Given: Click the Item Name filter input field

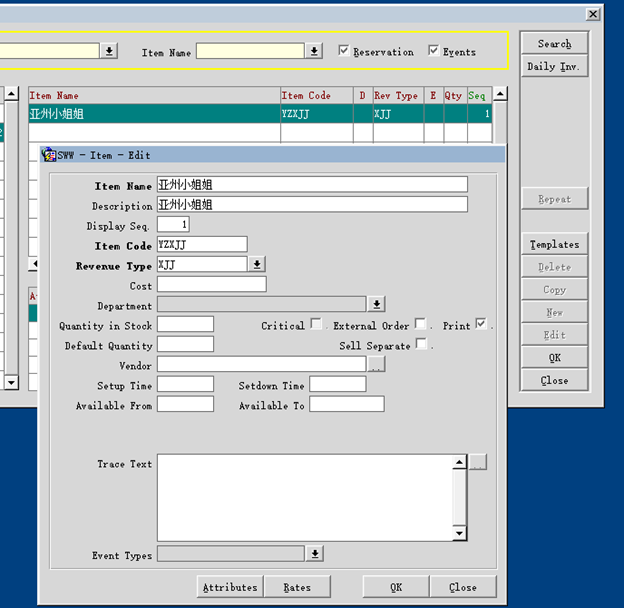Looking at the screenshot, I should tap(250, 51).
